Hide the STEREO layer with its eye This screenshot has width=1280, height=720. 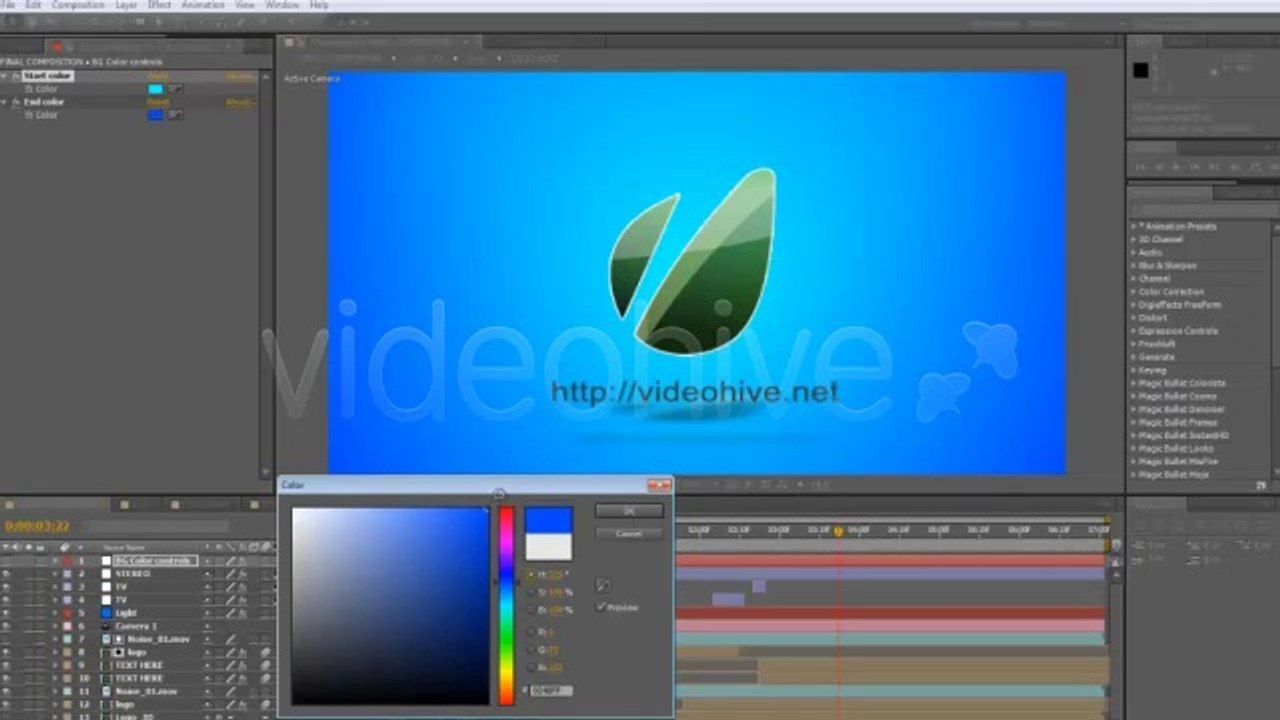(6, 574)
